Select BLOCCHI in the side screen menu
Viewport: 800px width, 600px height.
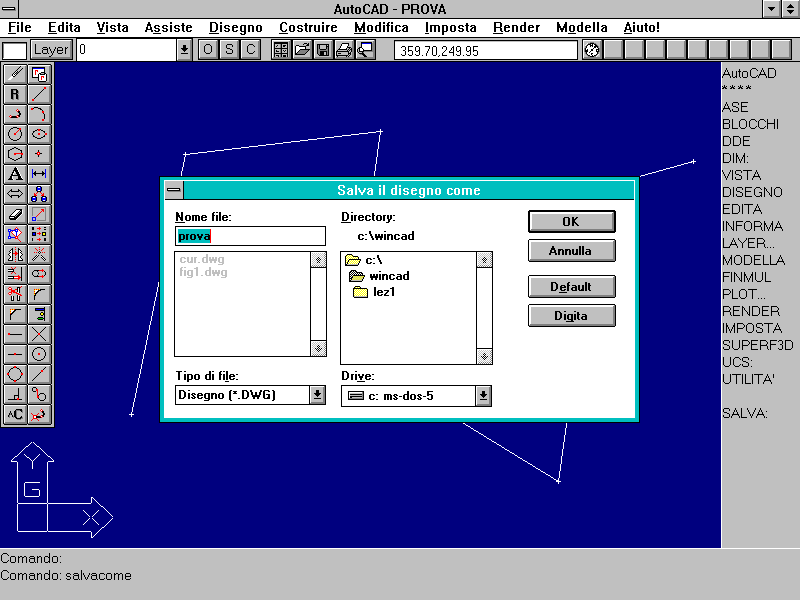pos(750,124)
